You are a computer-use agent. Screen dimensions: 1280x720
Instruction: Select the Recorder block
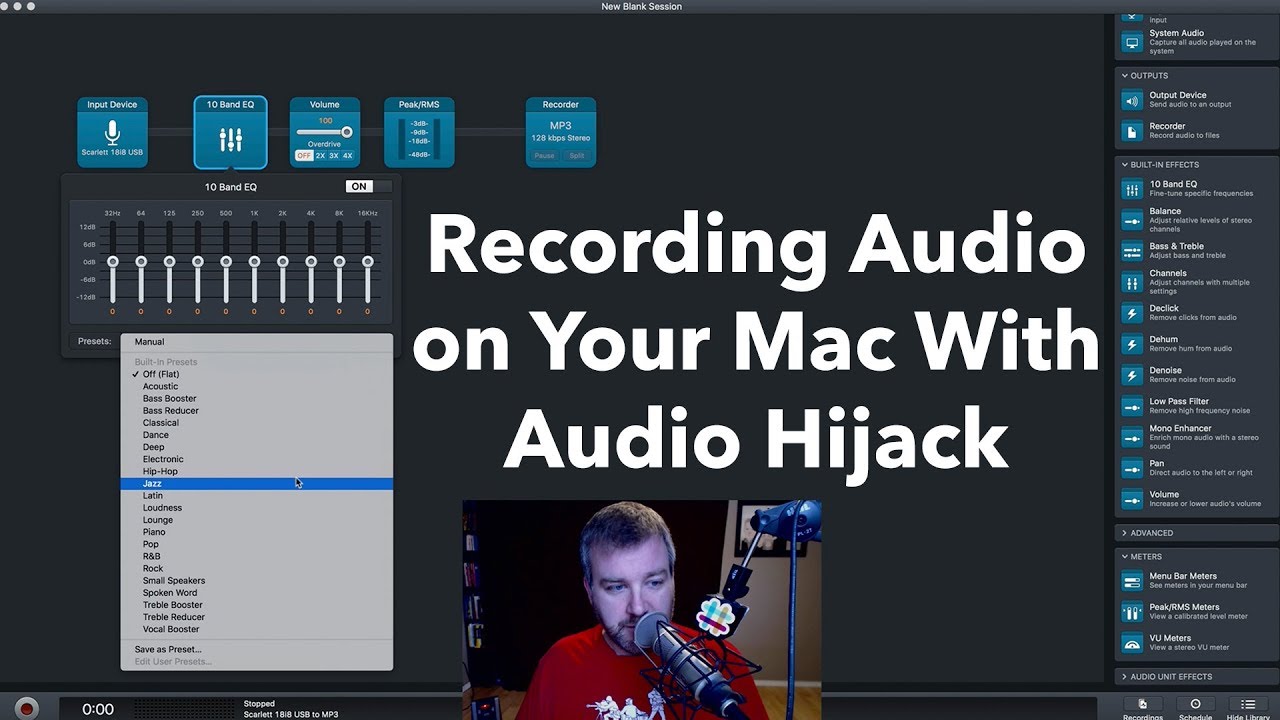pyautogui.click(x=561, y=132)
